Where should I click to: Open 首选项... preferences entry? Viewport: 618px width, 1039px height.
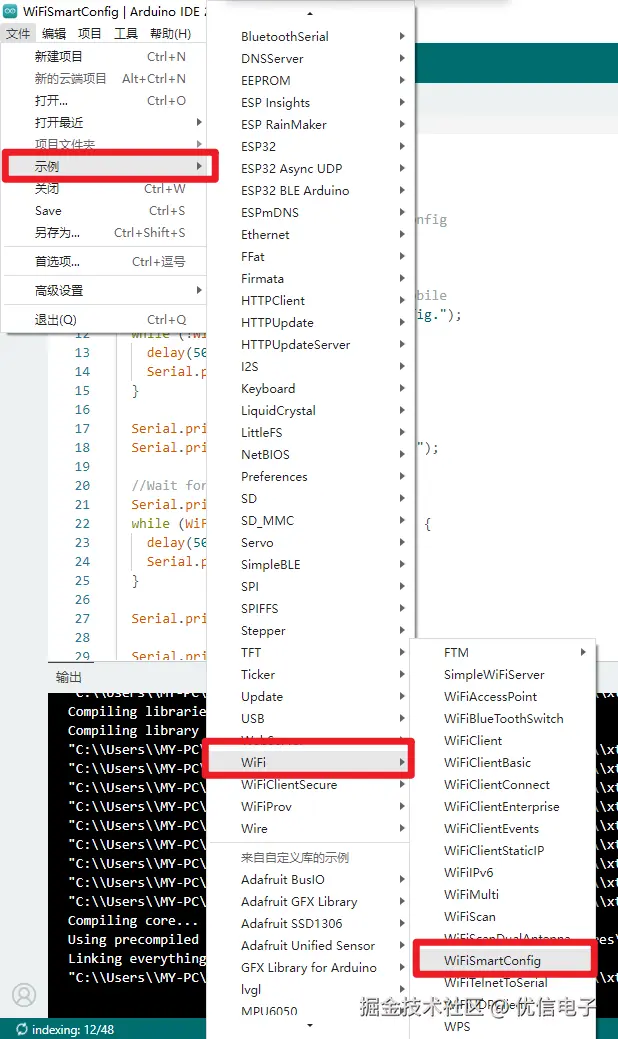(x=105, y=262)
